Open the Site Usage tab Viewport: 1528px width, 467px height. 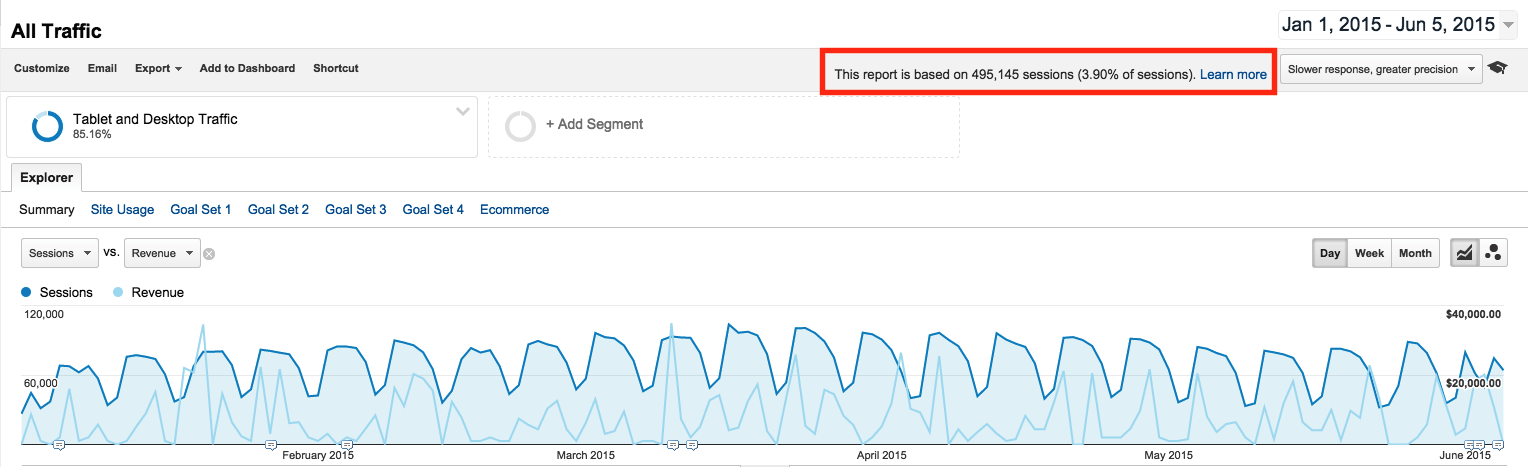122,210
